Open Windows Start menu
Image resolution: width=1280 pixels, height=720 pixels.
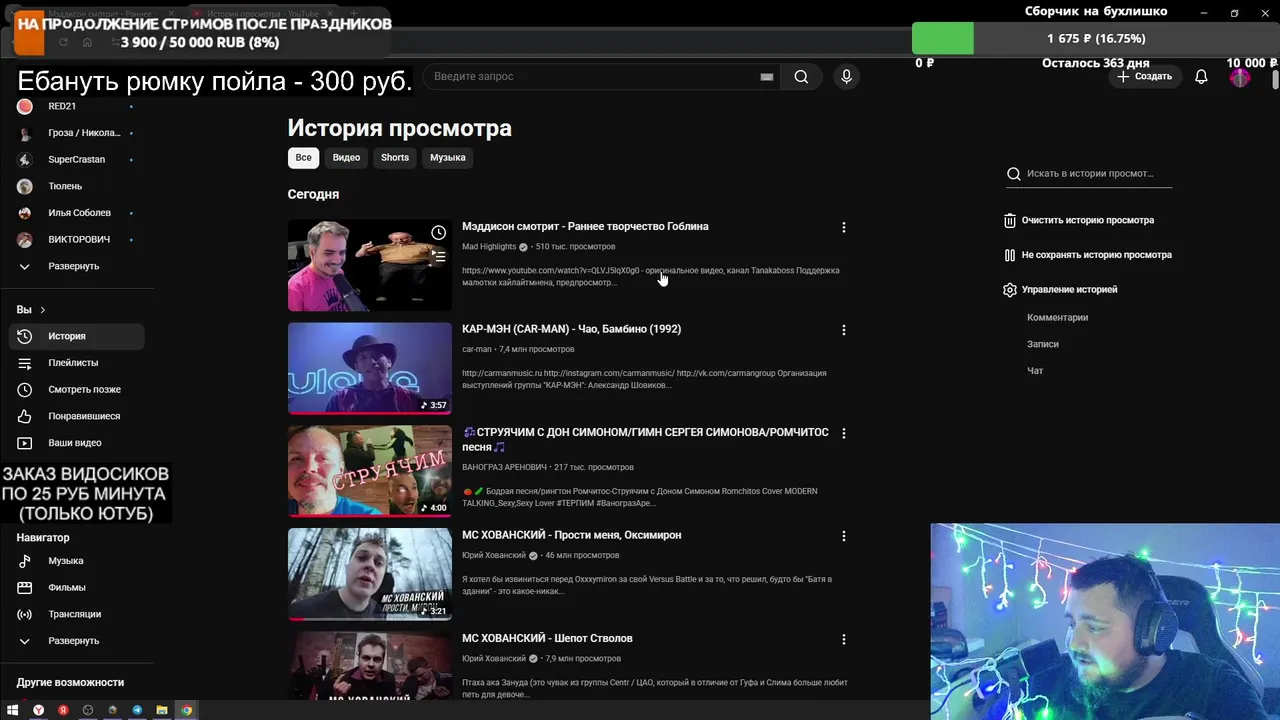click(13, 710)
